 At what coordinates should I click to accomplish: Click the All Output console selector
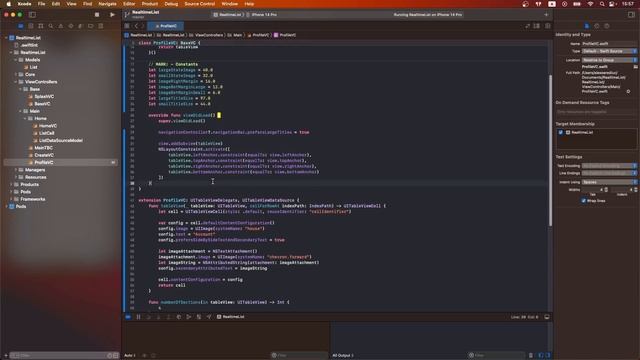(x=343, y=356)
